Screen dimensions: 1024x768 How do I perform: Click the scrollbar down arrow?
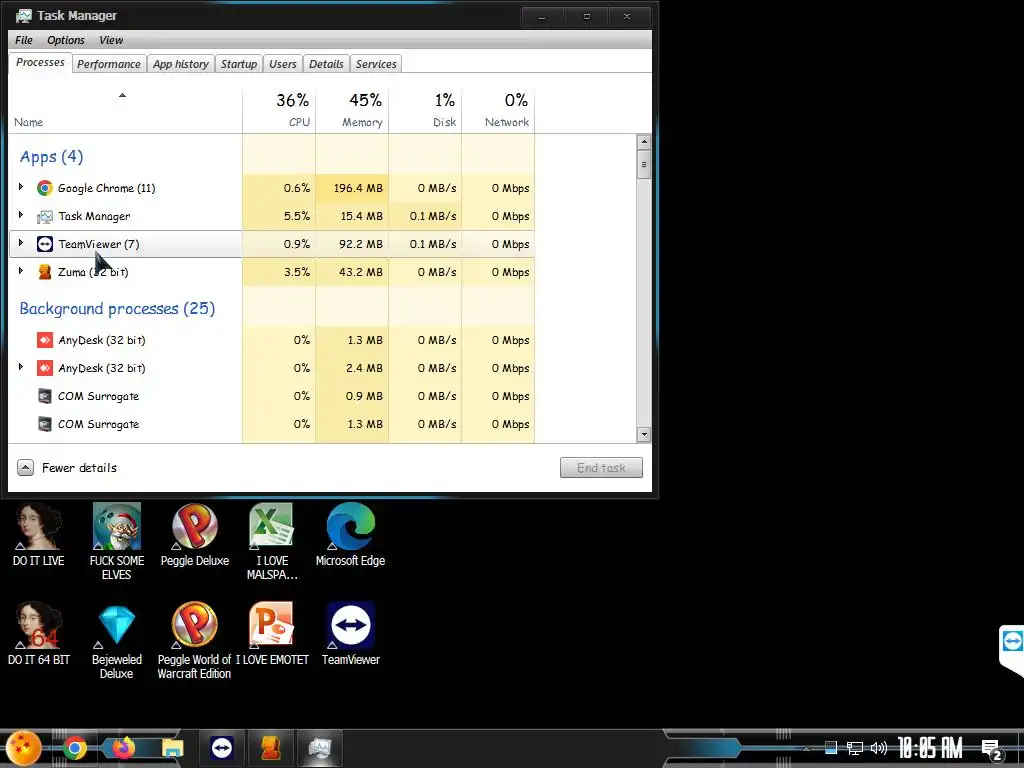[644, 434]
